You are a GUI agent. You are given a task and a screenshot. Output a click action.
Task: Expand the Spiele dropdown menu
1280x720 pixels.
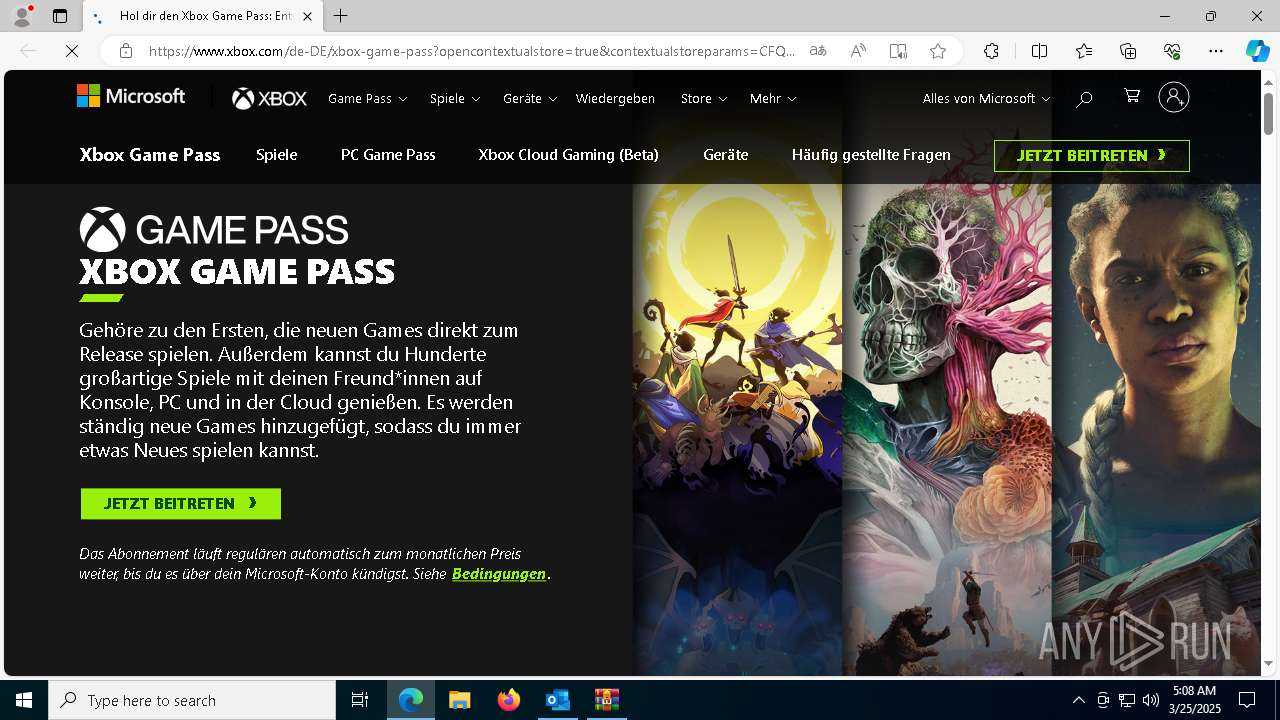(455, 98)
